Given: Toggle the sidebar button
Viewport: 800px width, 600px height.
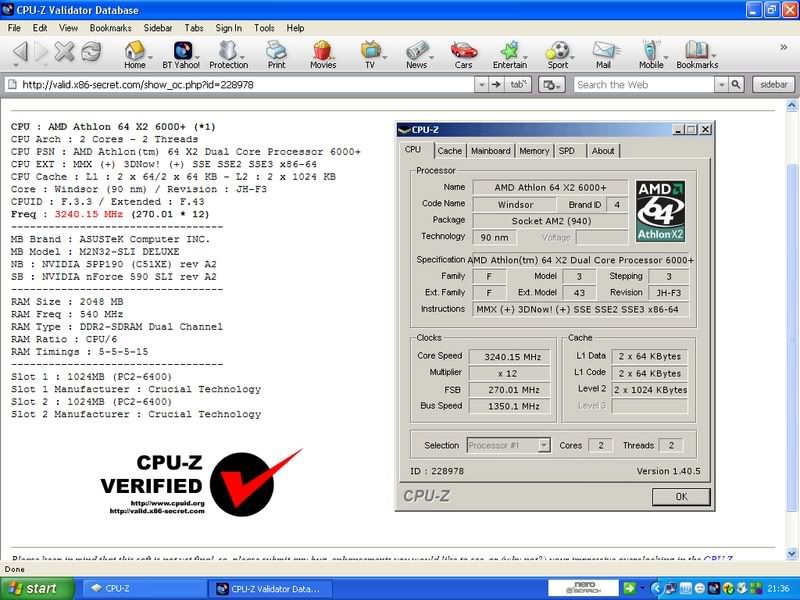Looking at the screenshot, I should pyautogui.click(x=773, y=84).
